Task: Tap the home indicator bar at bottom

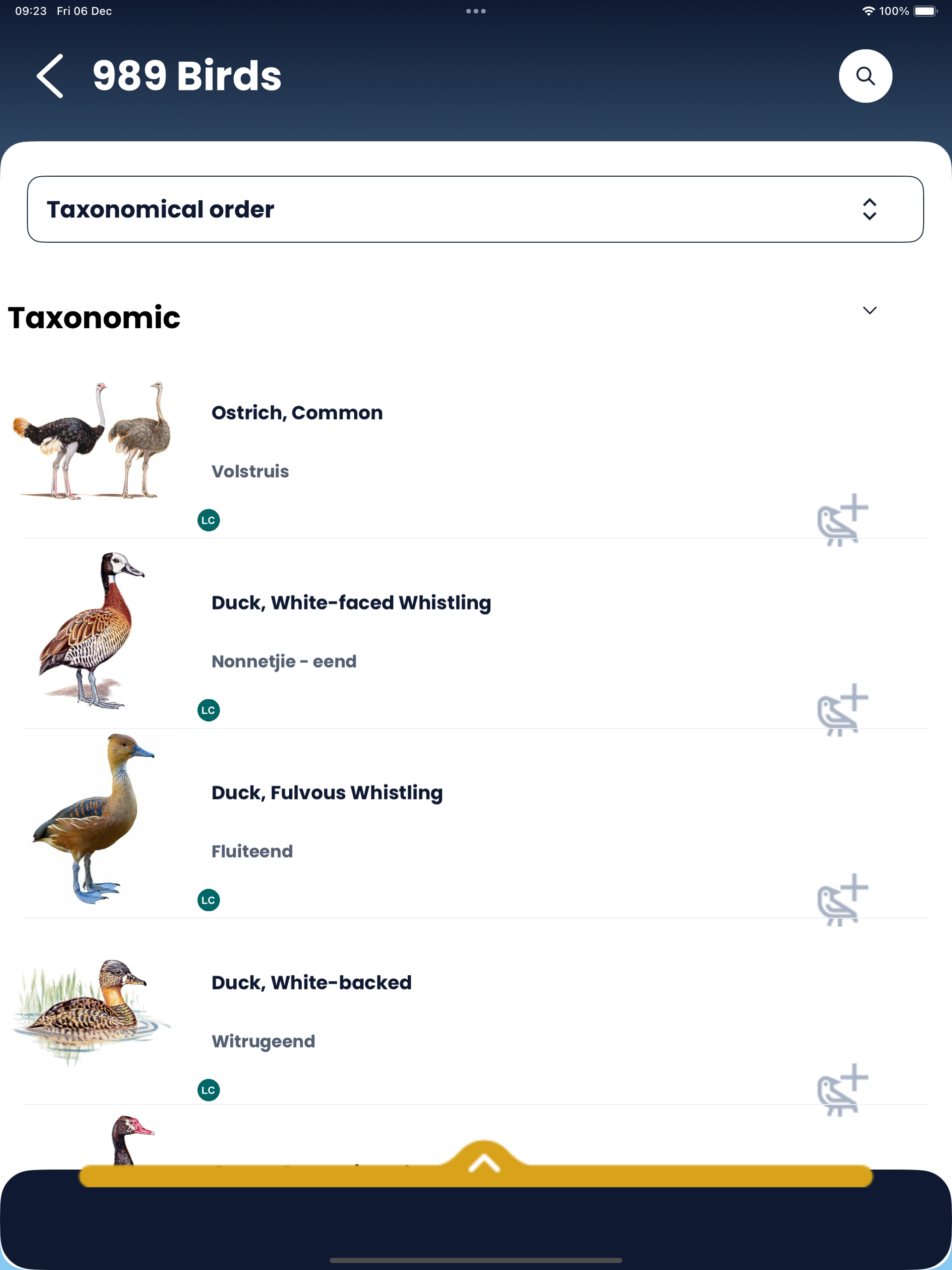Action: click(476, 1257)
